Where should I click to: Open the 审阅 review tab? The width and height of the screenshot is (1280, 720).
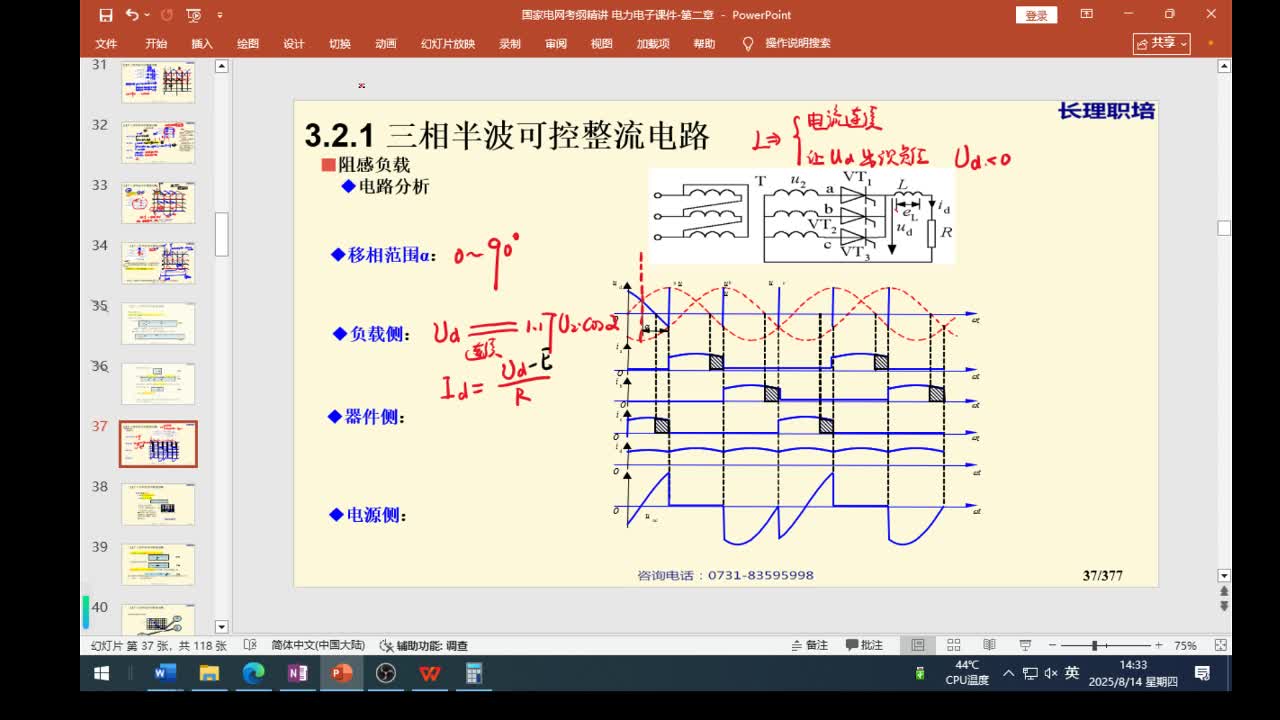(x=556, y=44)
